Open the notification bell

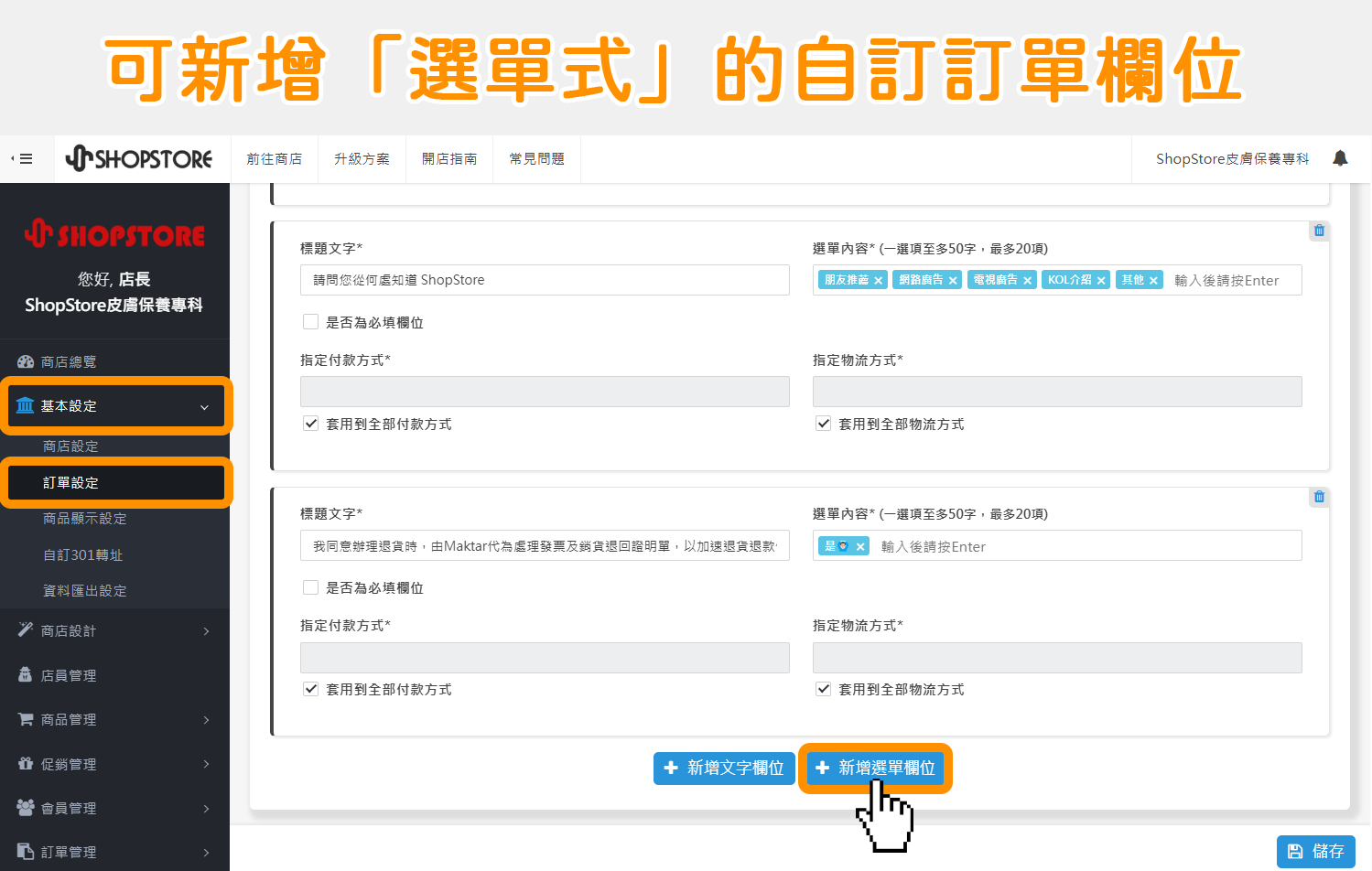click(1340, 158)
